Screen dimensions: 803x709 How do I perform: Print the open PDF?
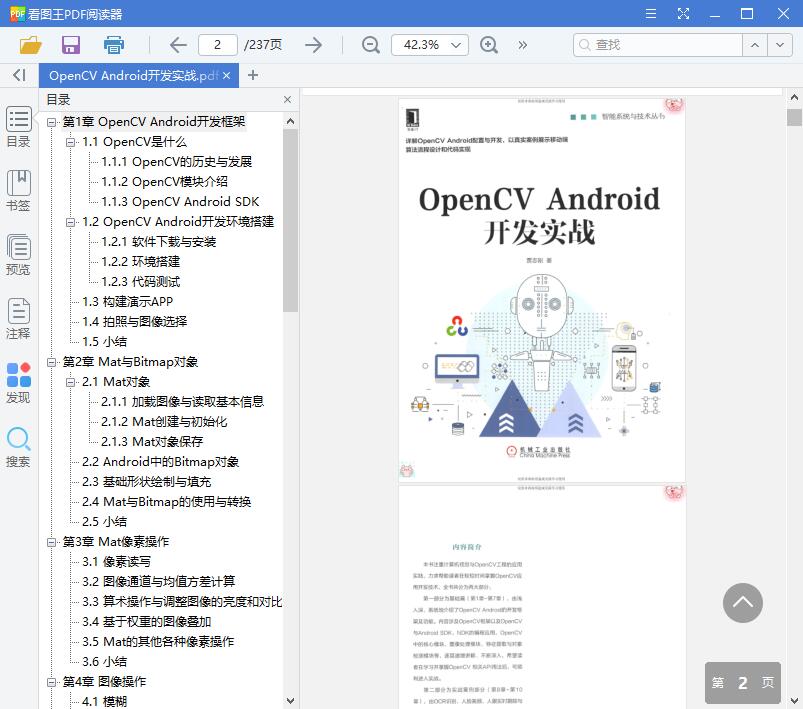click(x=113, y=45)
